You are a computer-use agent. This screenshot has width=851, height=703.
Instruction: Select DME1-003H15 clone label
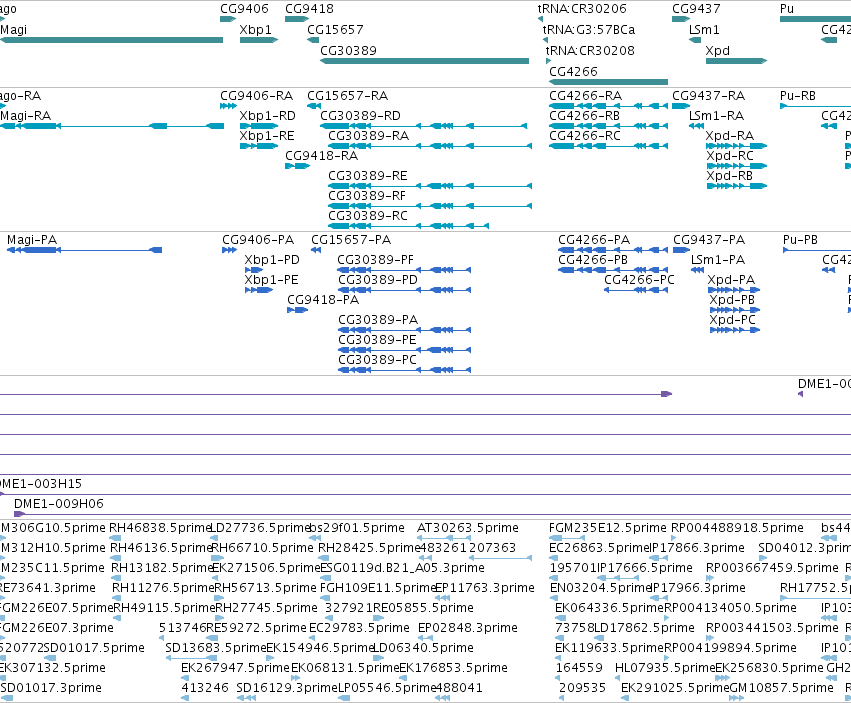(x=41, y=484)
